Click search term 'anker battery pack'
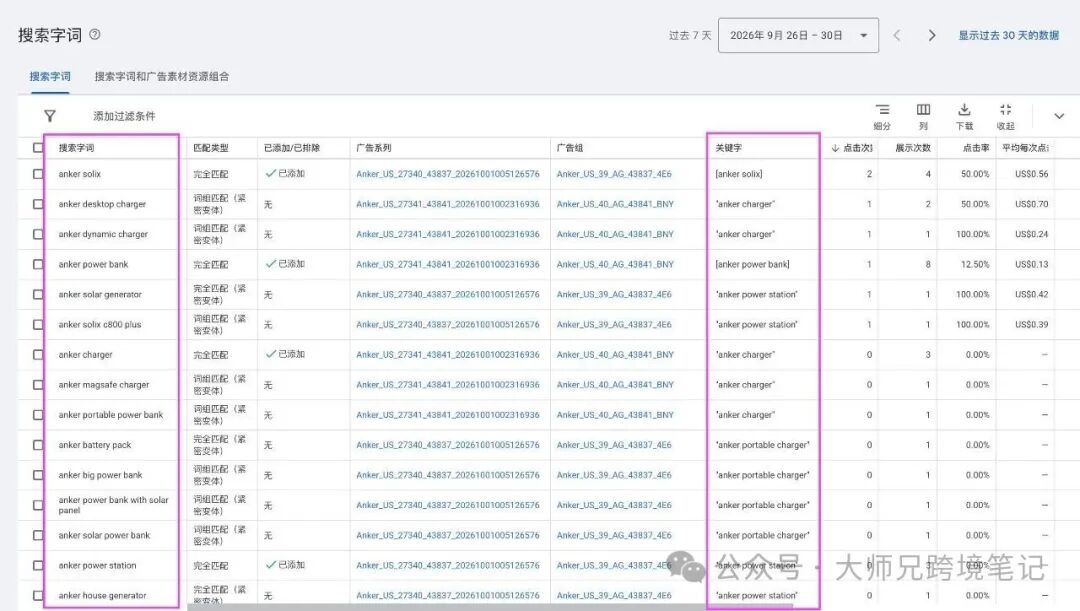1080x611 pixels. pyautogui.click(x=95, y=445)
